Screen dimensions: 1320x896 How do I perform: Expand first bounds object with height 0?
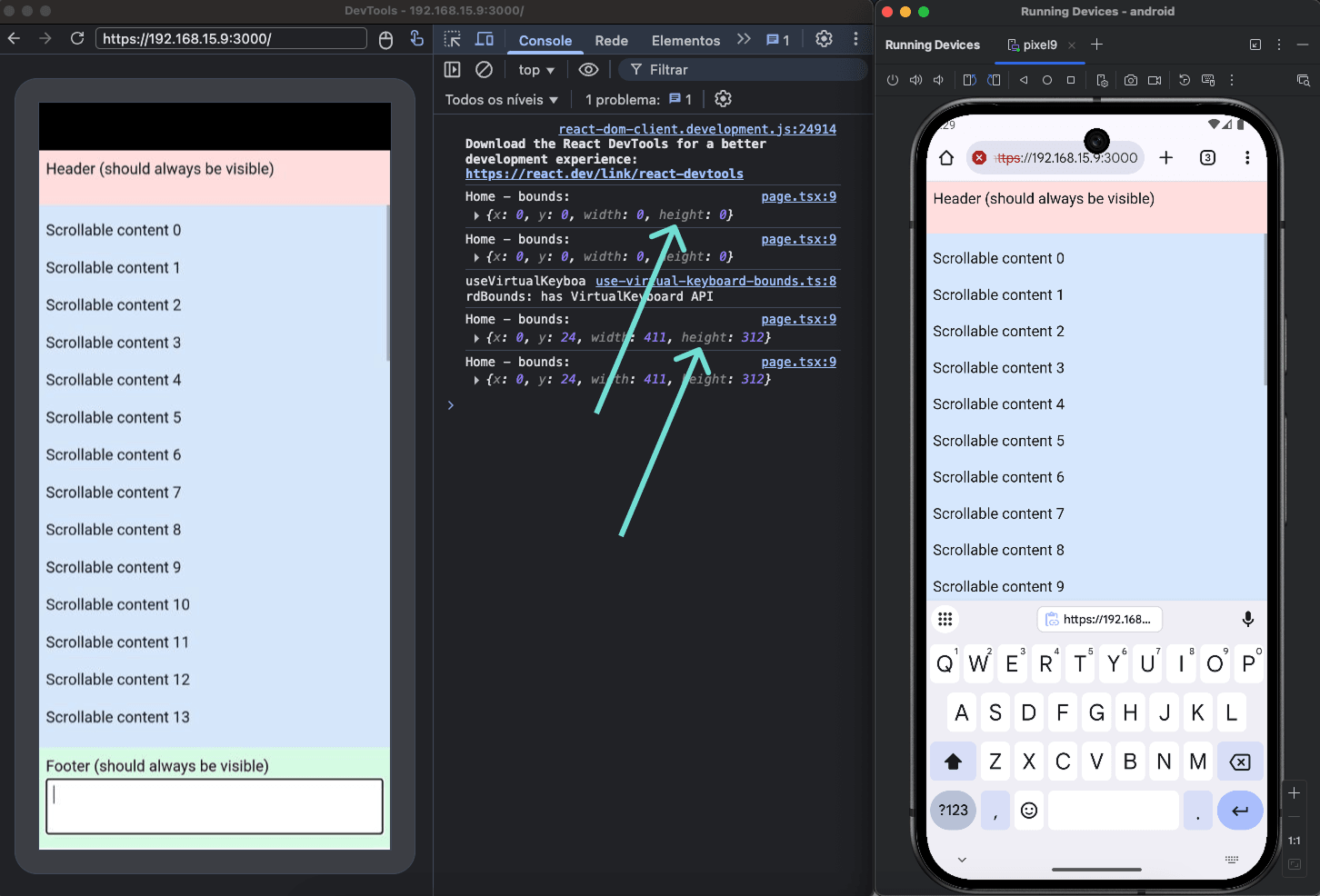coord(476,215)
